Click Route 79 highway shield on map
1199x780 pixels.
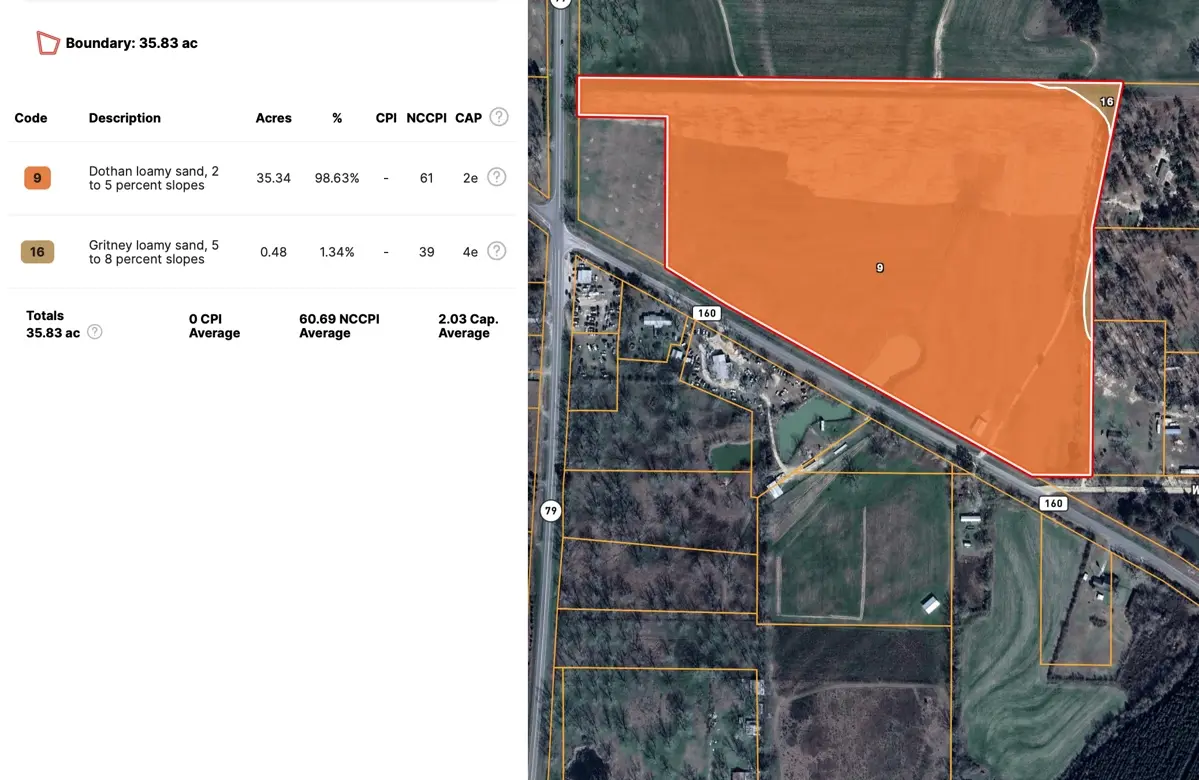(550, 510)
